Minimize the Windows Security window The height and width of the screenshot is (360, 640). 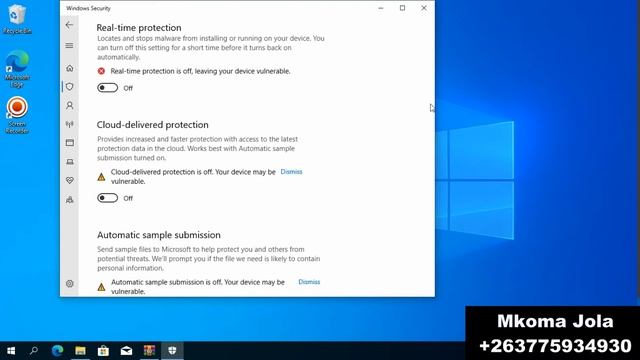381,8
